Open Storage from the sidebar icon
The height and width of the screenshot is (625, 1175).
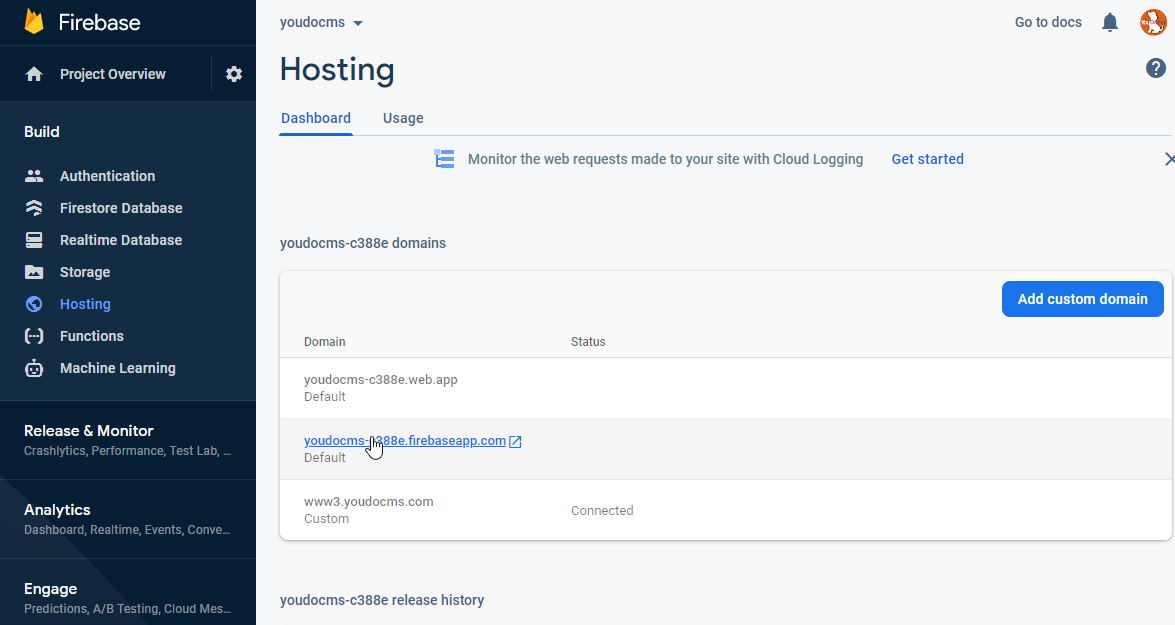point(34,271)
